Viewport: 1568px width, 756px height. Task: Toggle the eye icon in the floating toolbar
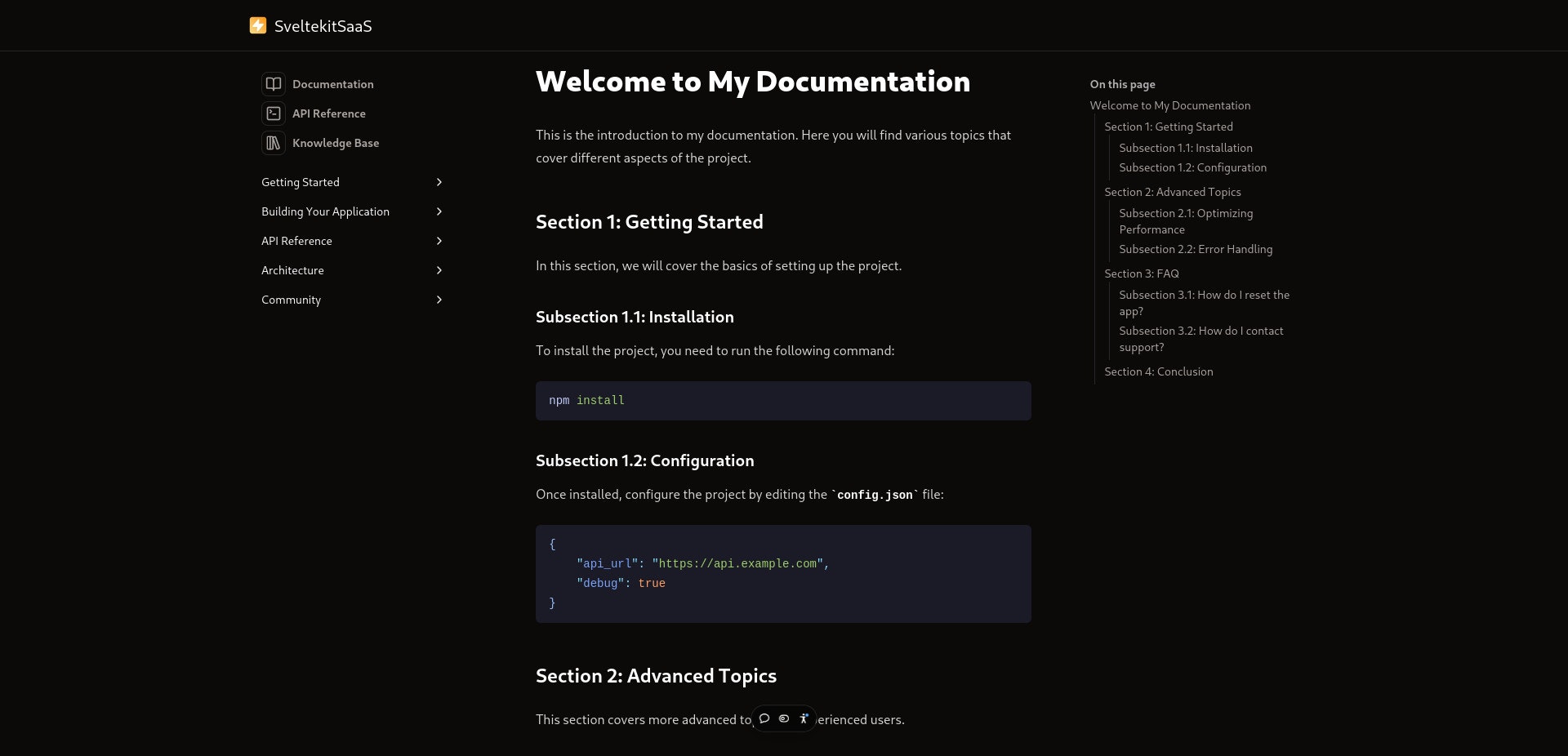(784, 718)
